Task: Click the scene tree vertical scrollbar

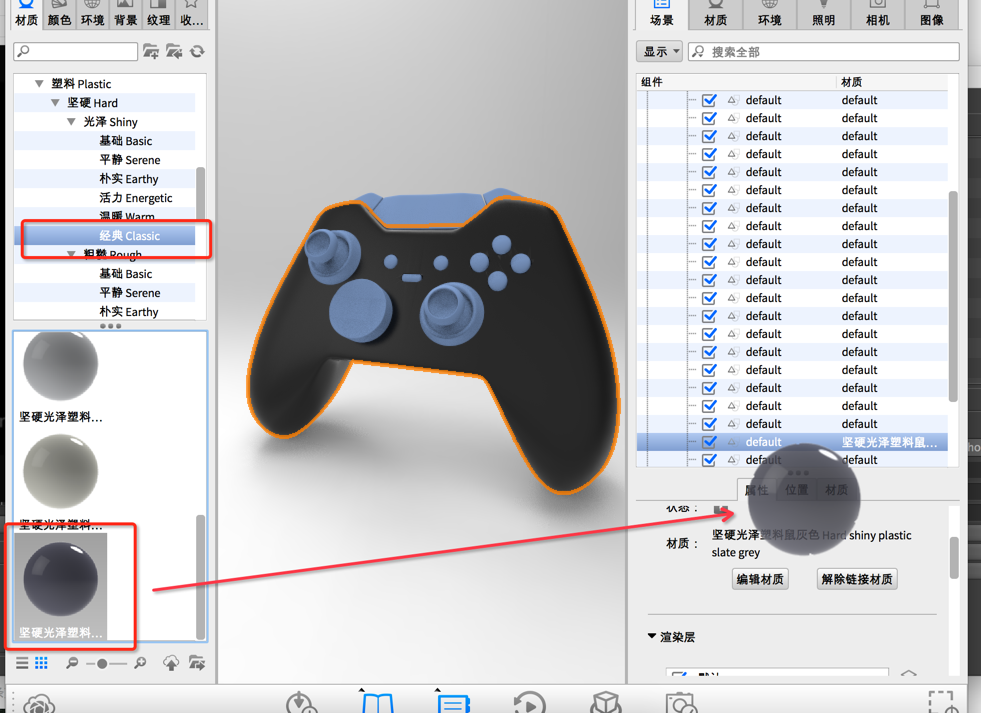Action: [x=953, y=296]
